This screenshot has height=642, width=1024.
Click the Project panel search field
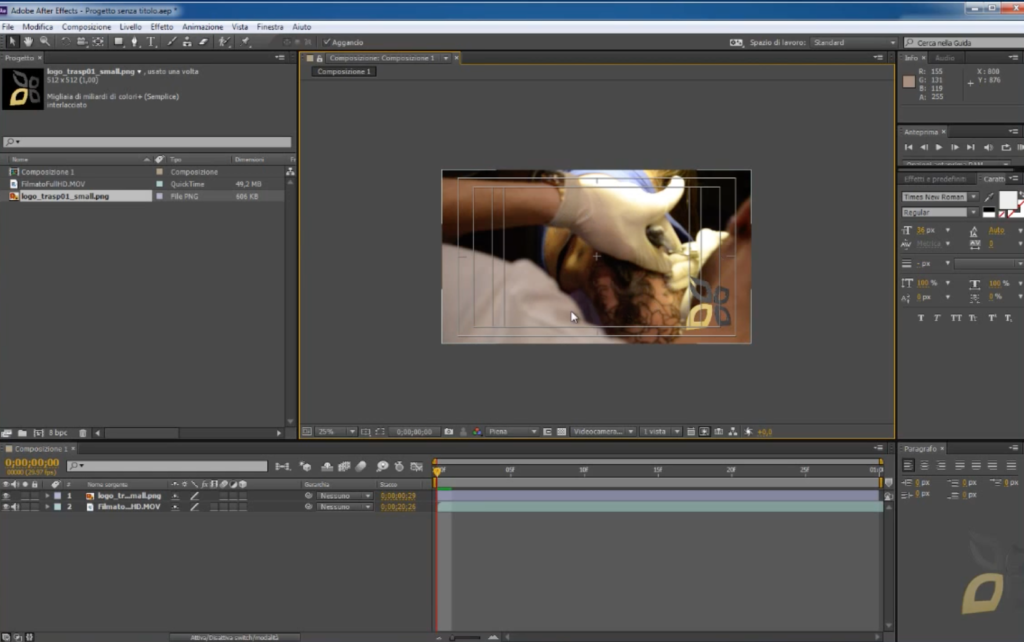pos(147,142)
